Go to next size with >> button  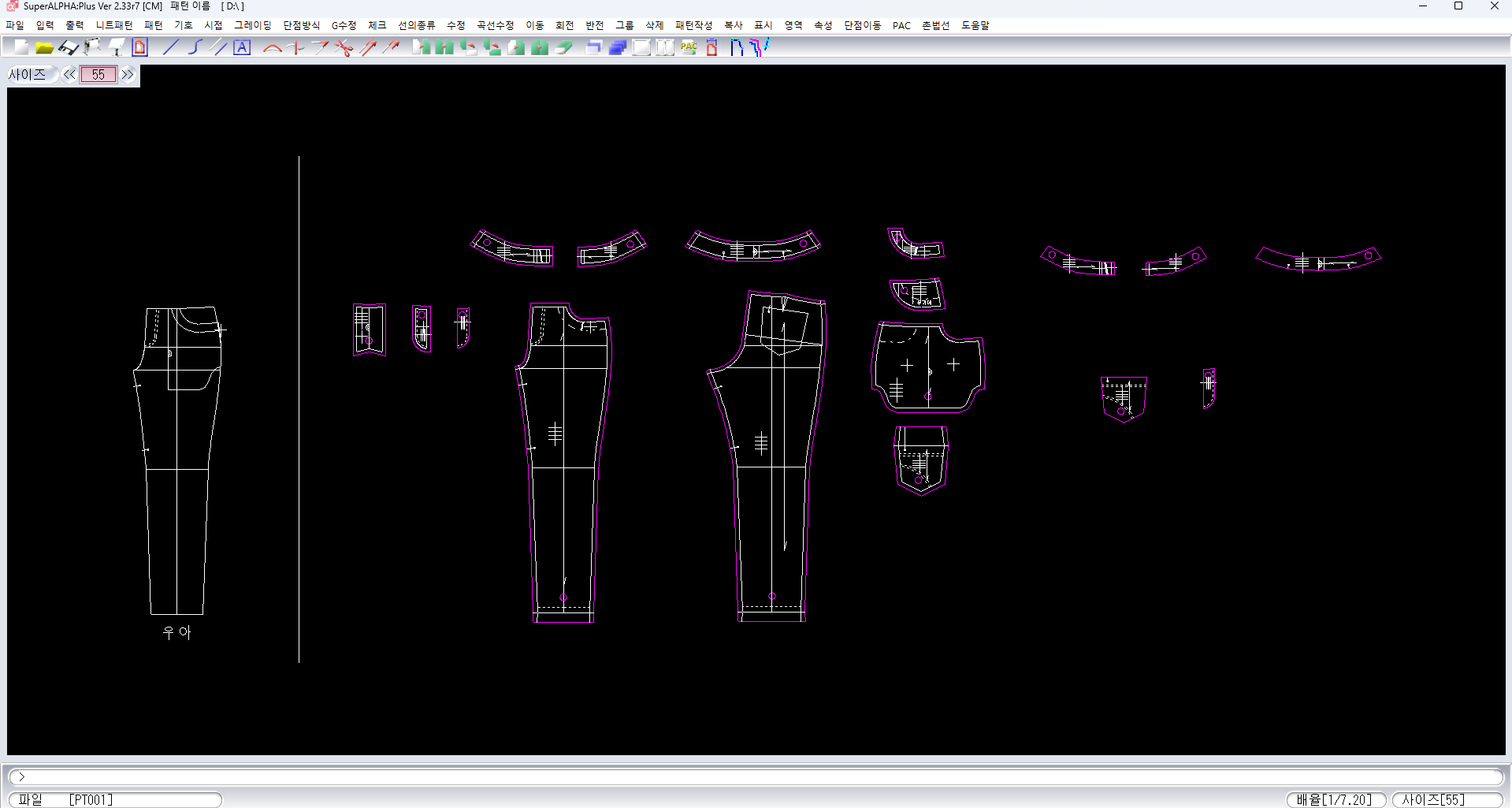pos(128,75)
